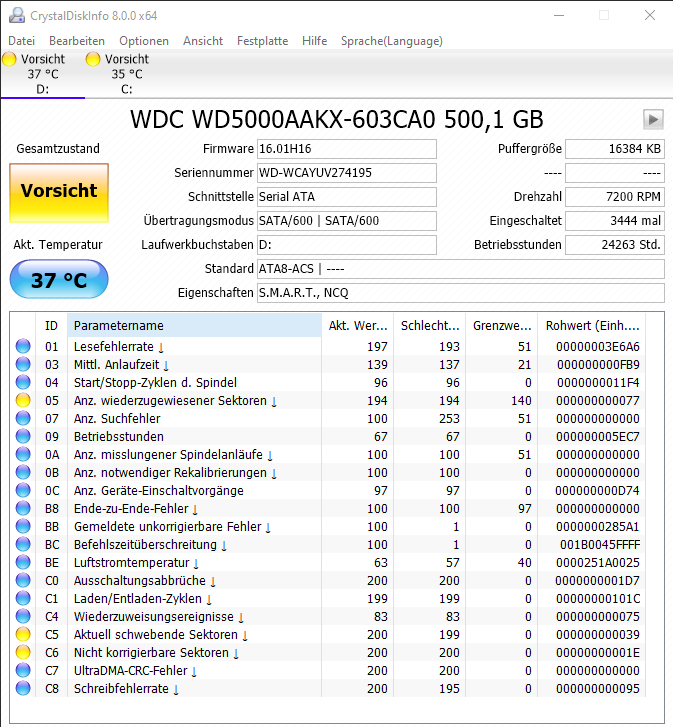Click the blue 37 °C temperature button
Screen dimensions: 673x727
point(59,279)
